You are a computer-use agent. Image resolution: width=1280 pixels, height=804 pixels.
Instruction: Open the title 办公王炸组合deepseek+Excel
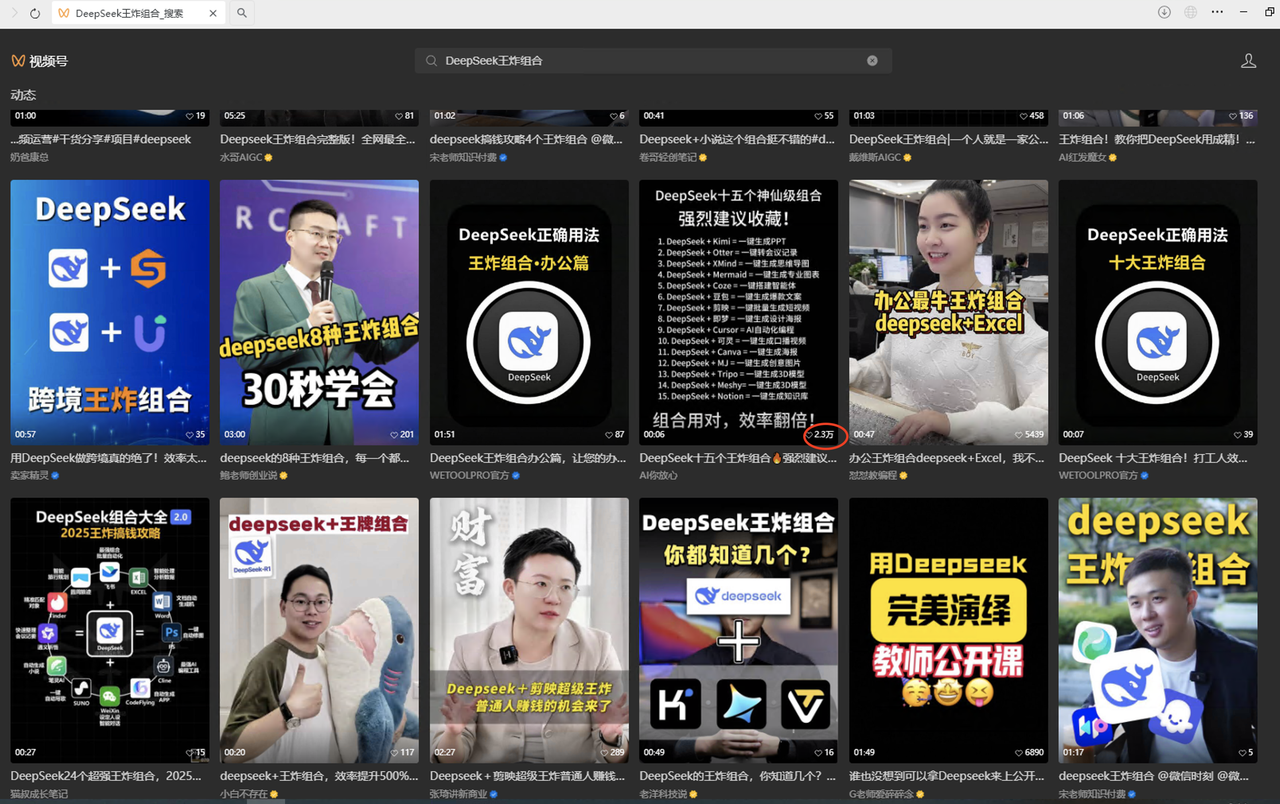pyautogui.click(x=948, y=458)
